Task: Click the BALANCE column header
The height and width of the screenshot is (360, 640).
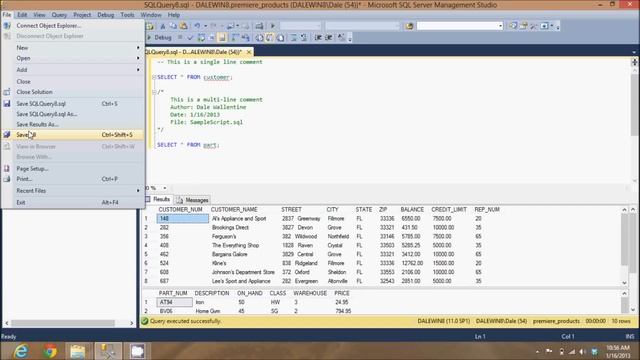Action: [412, 209]
